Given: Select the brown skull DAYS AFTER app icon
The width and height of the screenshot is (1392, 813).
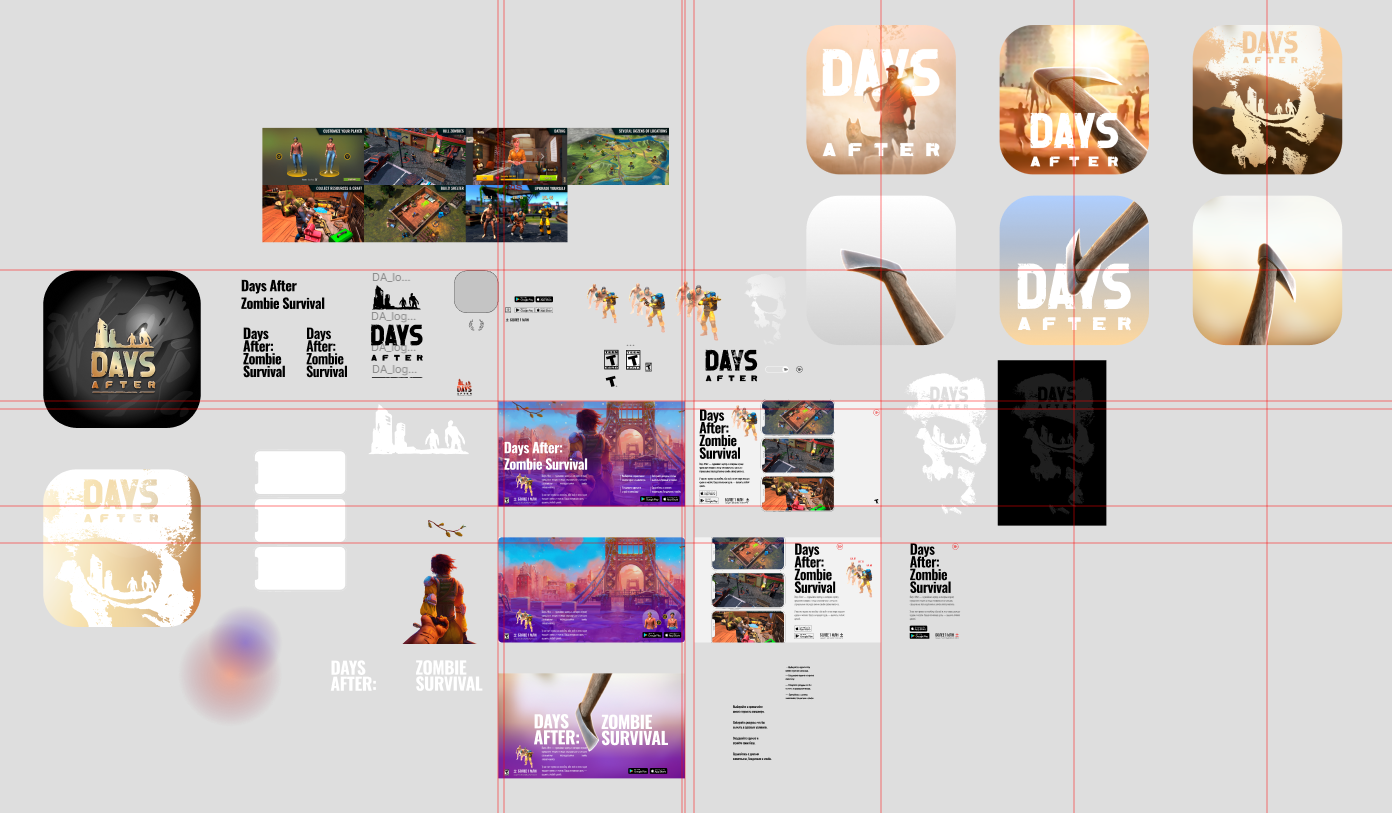Looking at the screenshot, I should coord(1267,99).
